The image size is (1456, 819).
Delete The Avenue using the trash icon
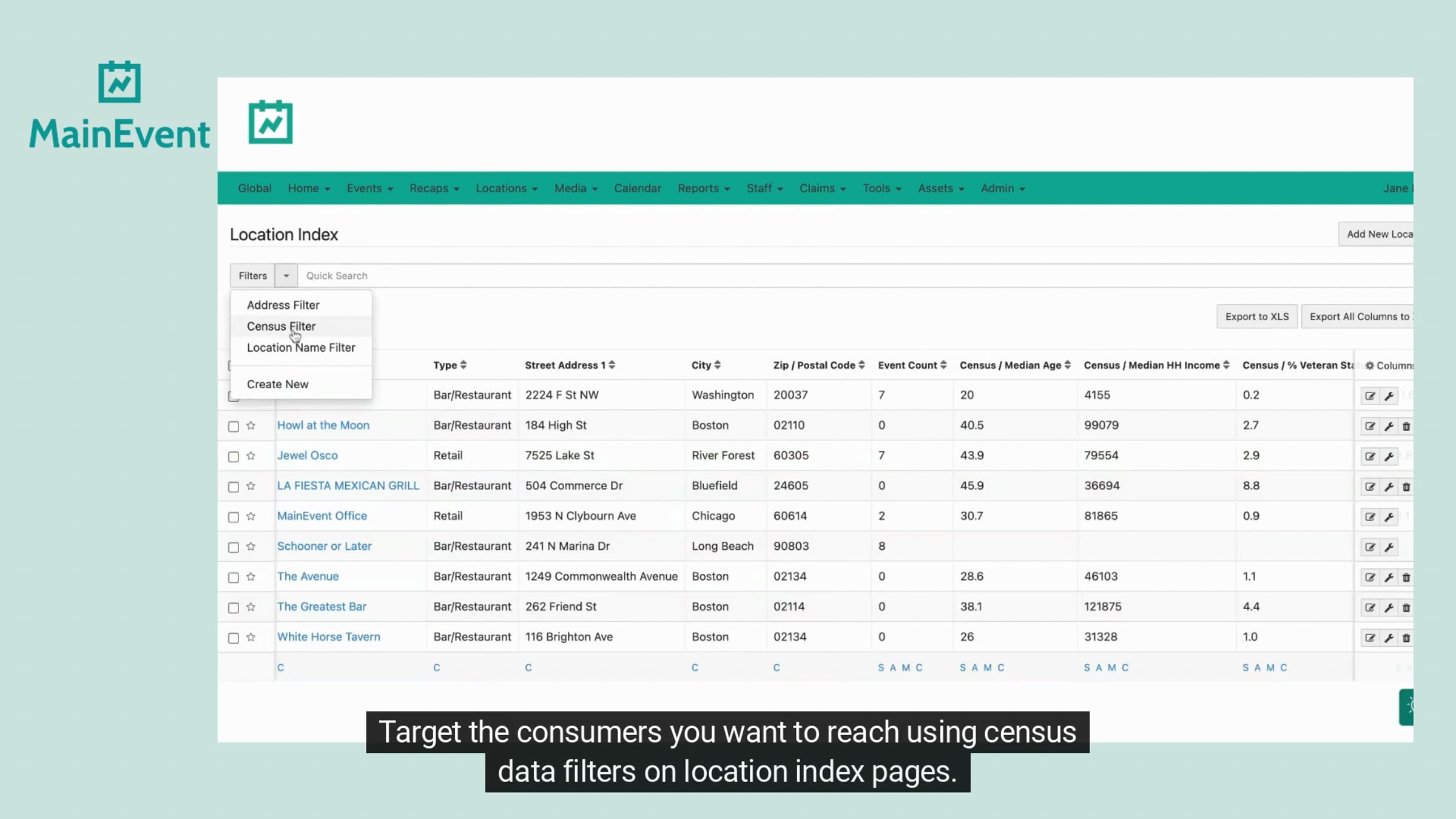click(1406, 577)
